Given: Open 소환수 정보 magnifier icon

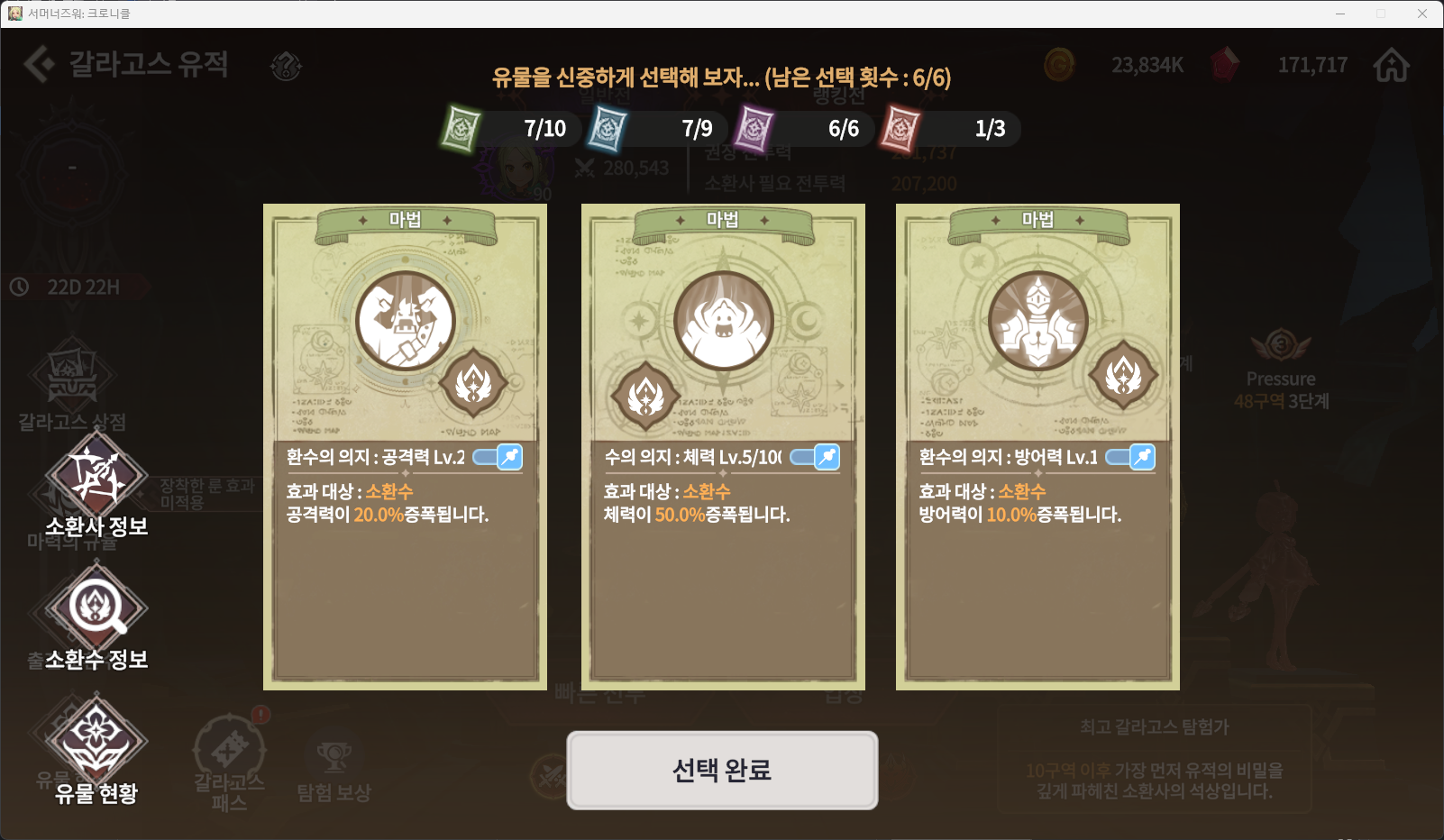Looking at the screenshot, I should coord(96,606).
